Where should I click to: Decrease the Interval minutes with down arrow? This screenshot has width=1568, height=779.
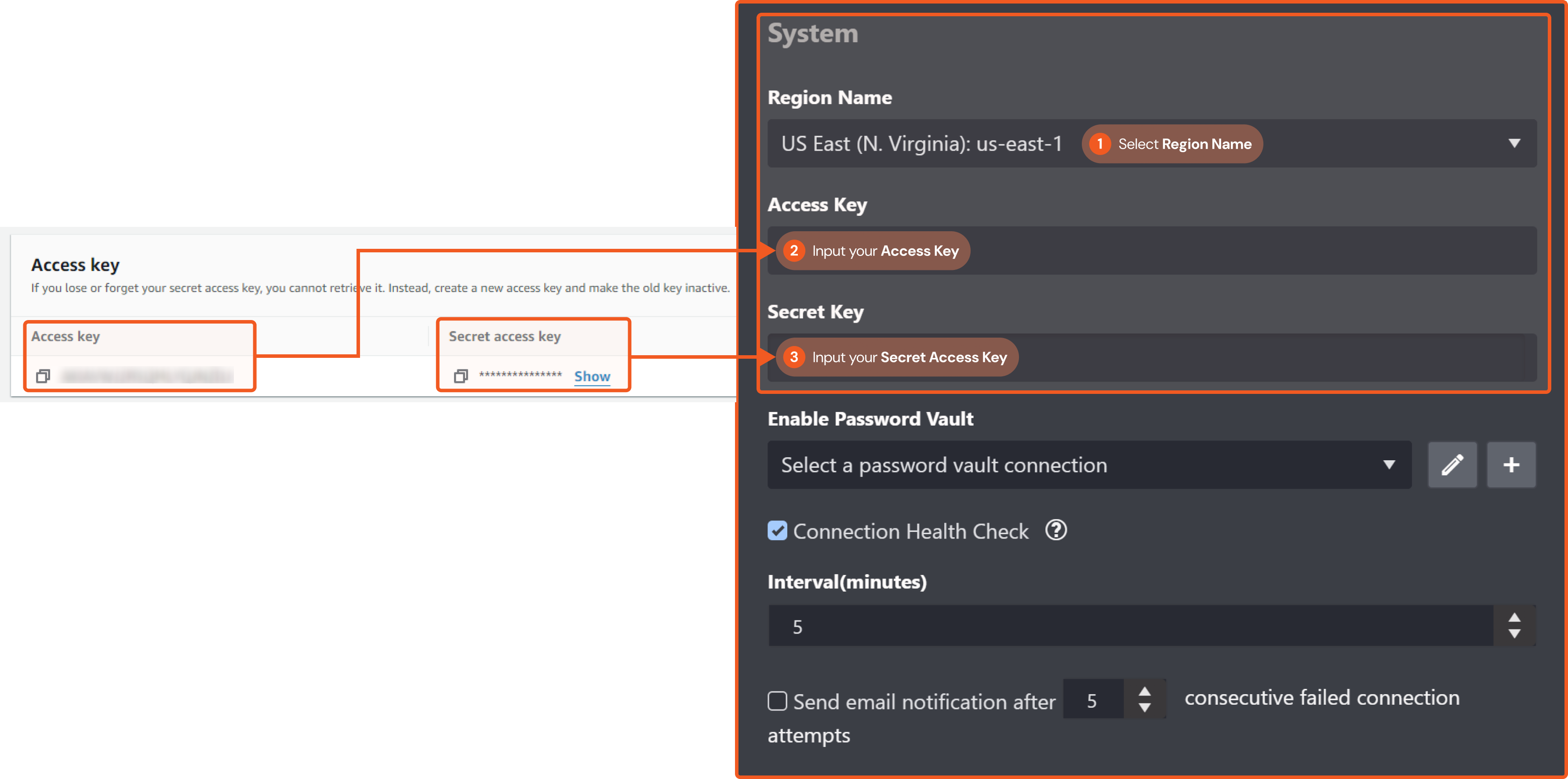click(x=1514, y=634)
